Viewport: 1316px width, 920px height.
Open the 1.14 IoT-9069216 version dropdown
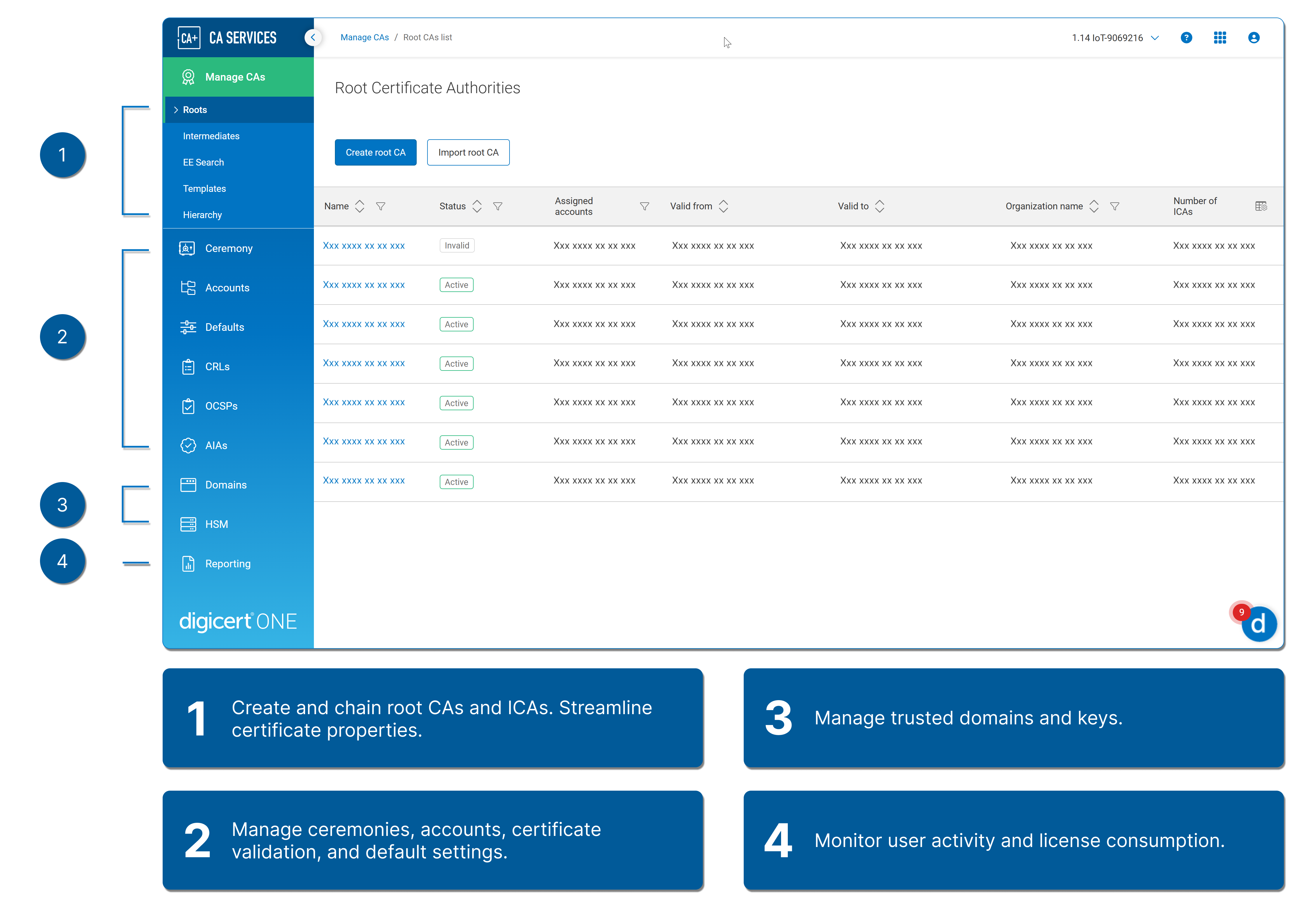1115,37
